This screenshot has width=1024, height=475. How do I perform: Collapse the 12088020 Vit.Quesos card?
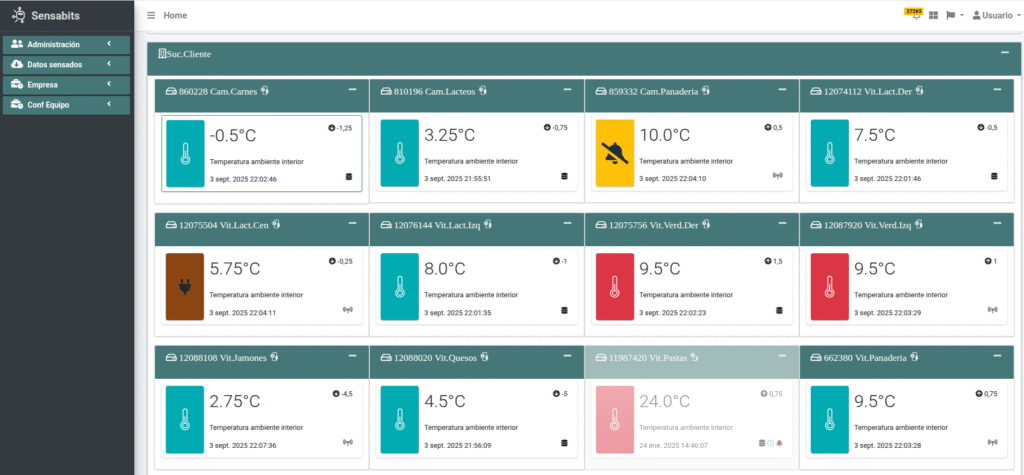point(565,356)
